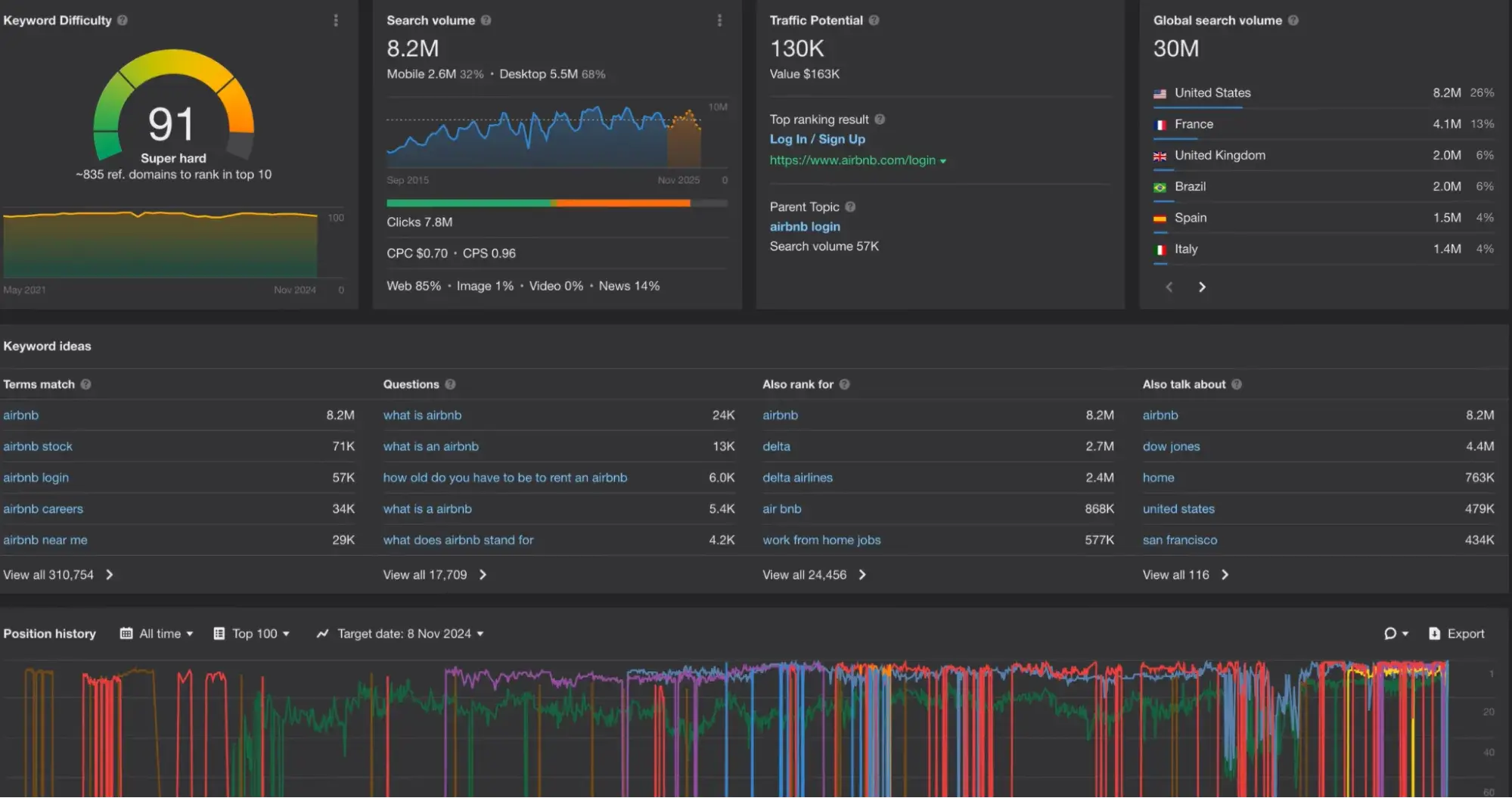Click the Global search volume help icon
Viewport: 1512px width, 798px height.
pos(1293,20)
